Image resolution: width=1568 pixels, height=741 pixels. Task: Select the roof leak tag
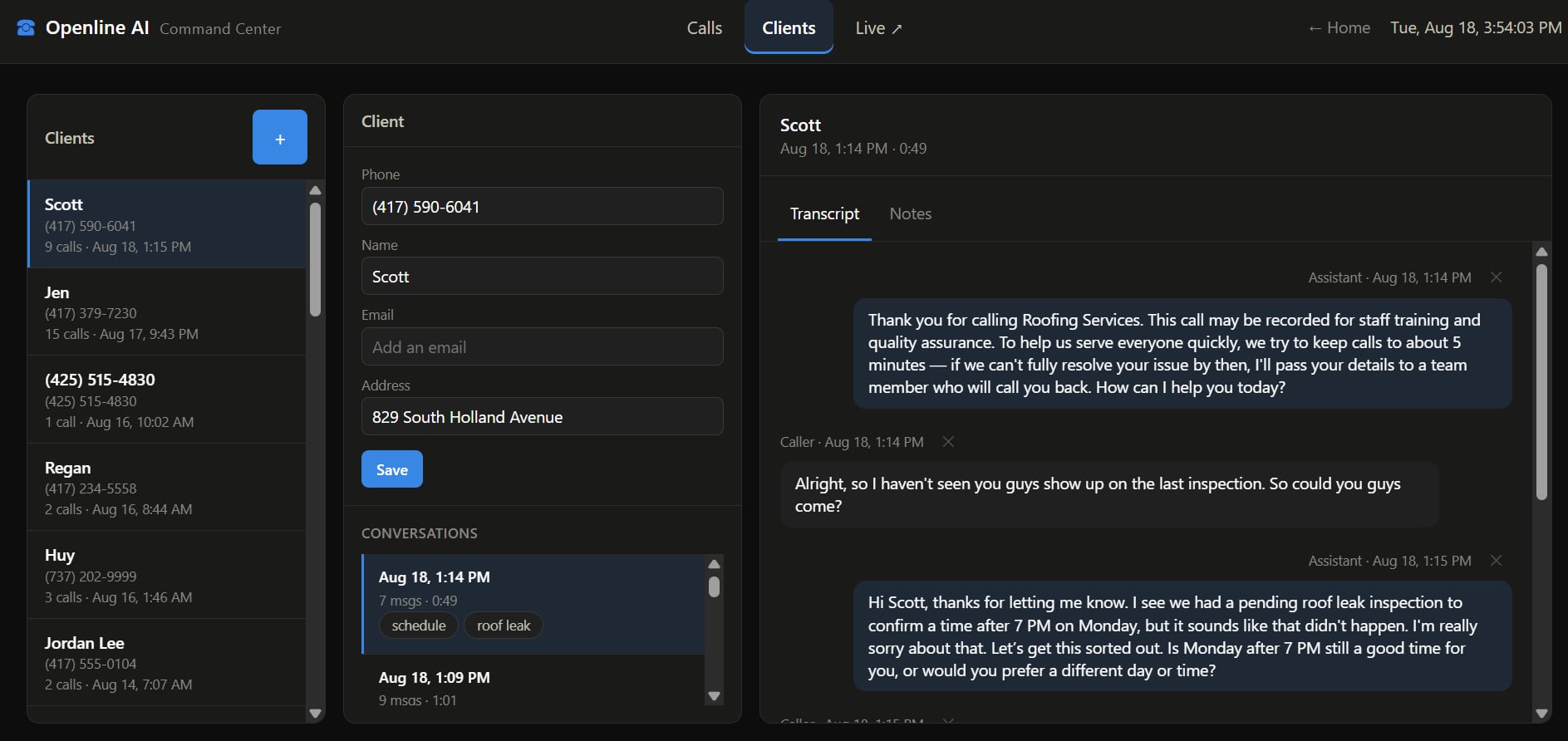coord(504,626)
